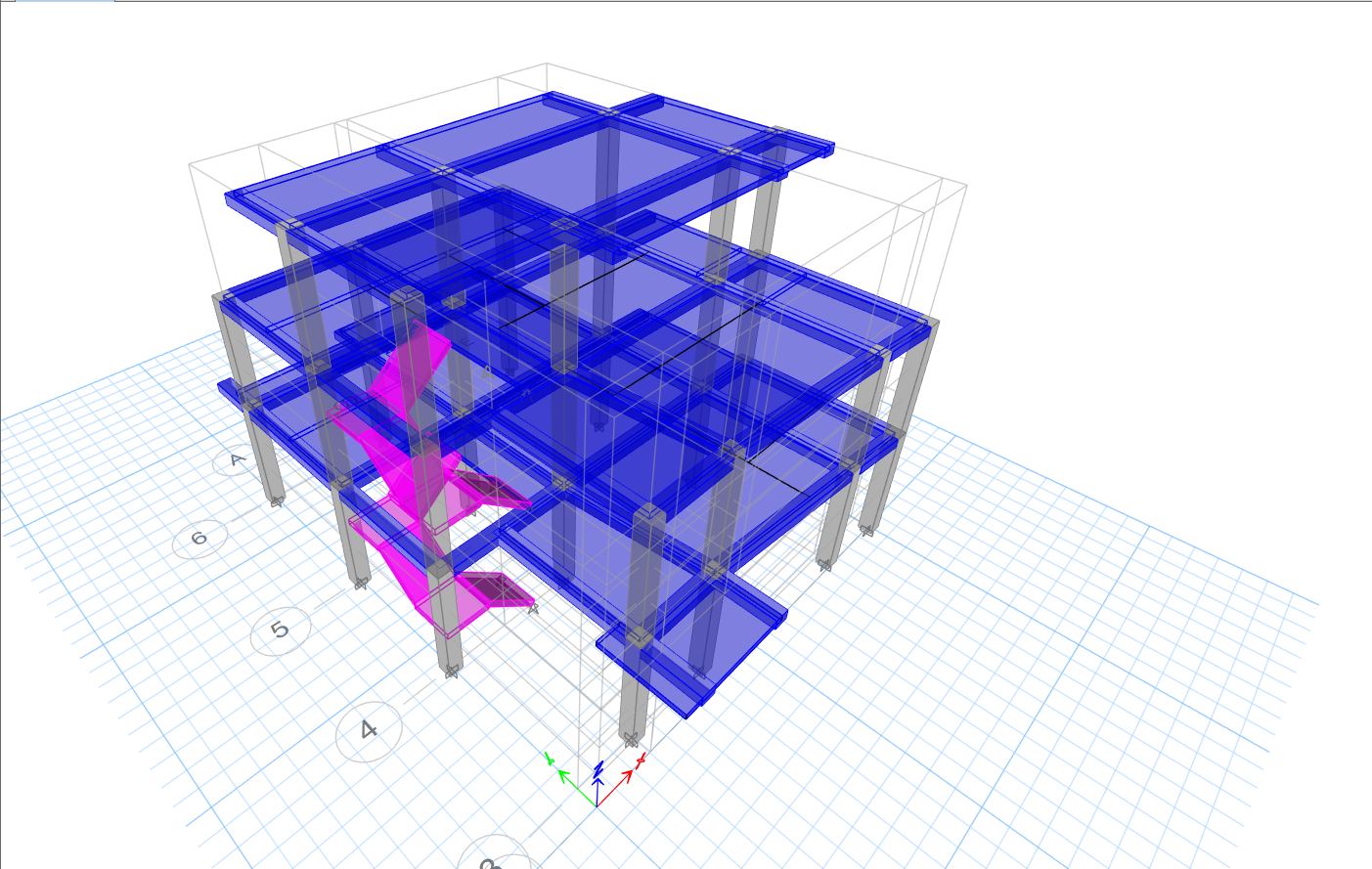This screenshot has width=1372, height=869.
Task: Select the column base support nearest grid 4
Action: [452, 671]
